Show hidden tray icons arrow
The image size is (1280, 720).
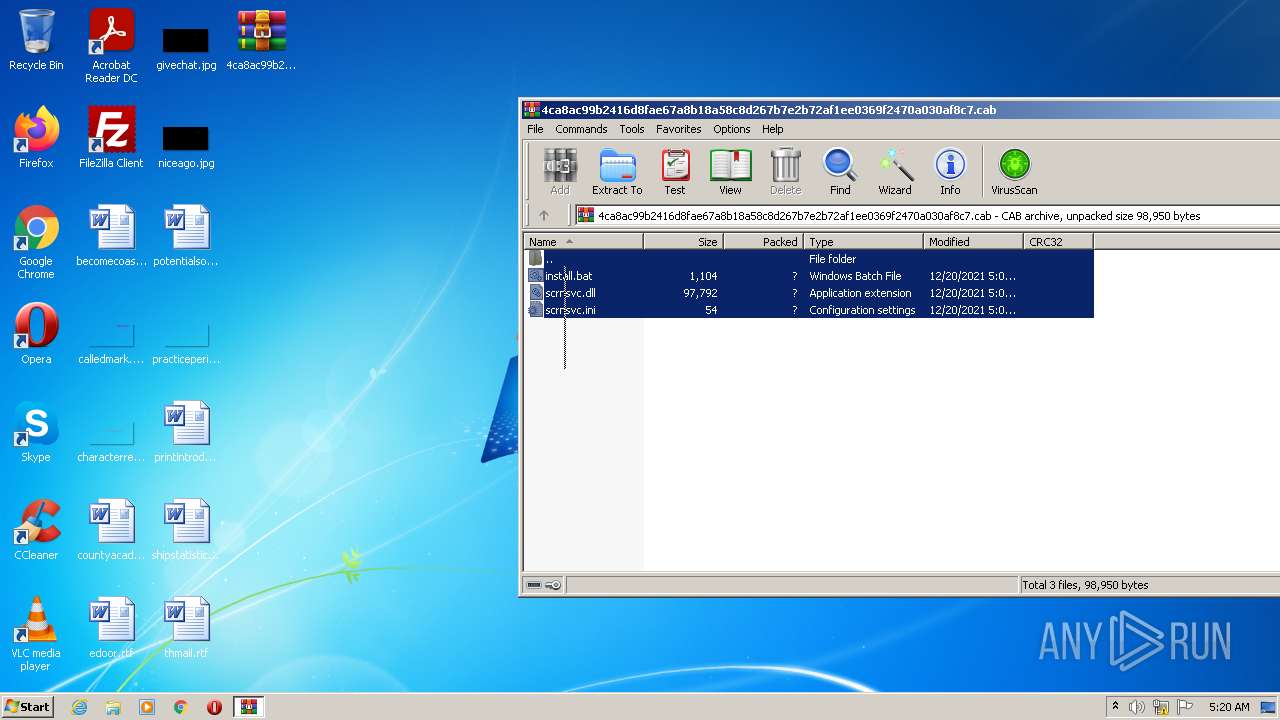pyautogui.click(x=1115, y=707)
